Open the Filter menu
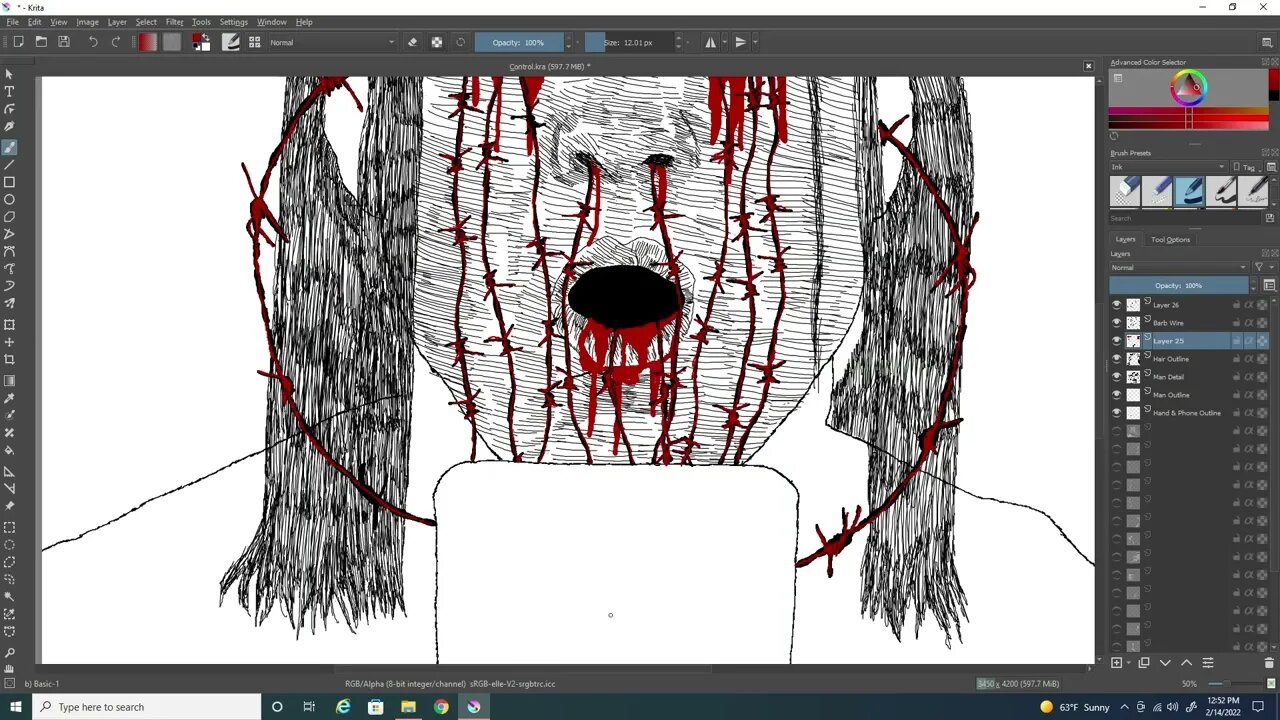Viewport: 1280px width, 720px height. [x=174, y=22]
